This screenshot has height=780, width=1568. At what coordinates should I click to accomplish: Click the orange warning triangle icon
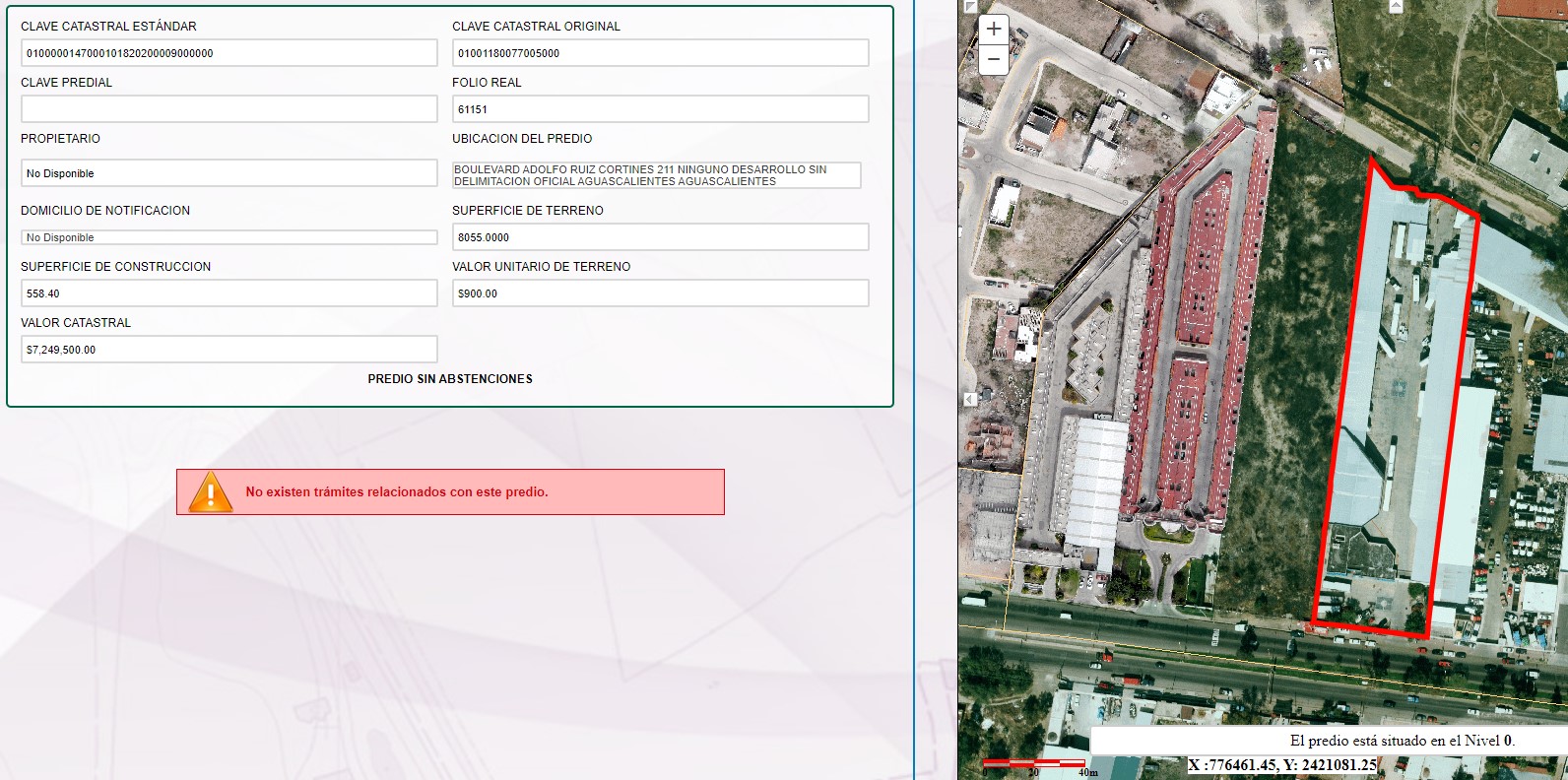click(210, 491)
